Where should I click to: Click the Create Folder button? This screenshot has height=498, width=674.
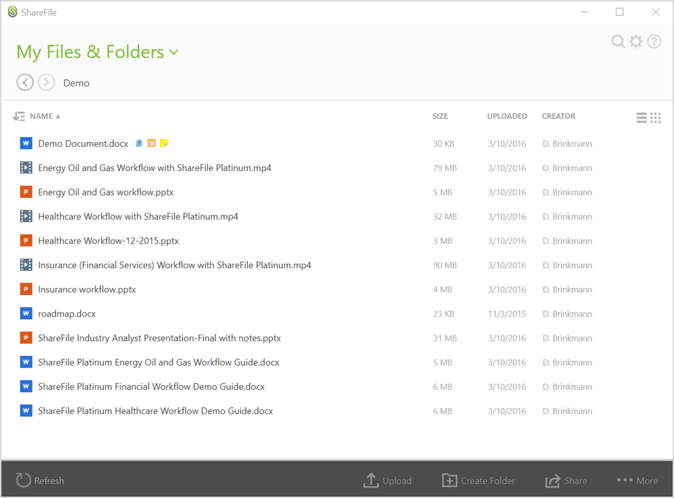pos(478,480)
